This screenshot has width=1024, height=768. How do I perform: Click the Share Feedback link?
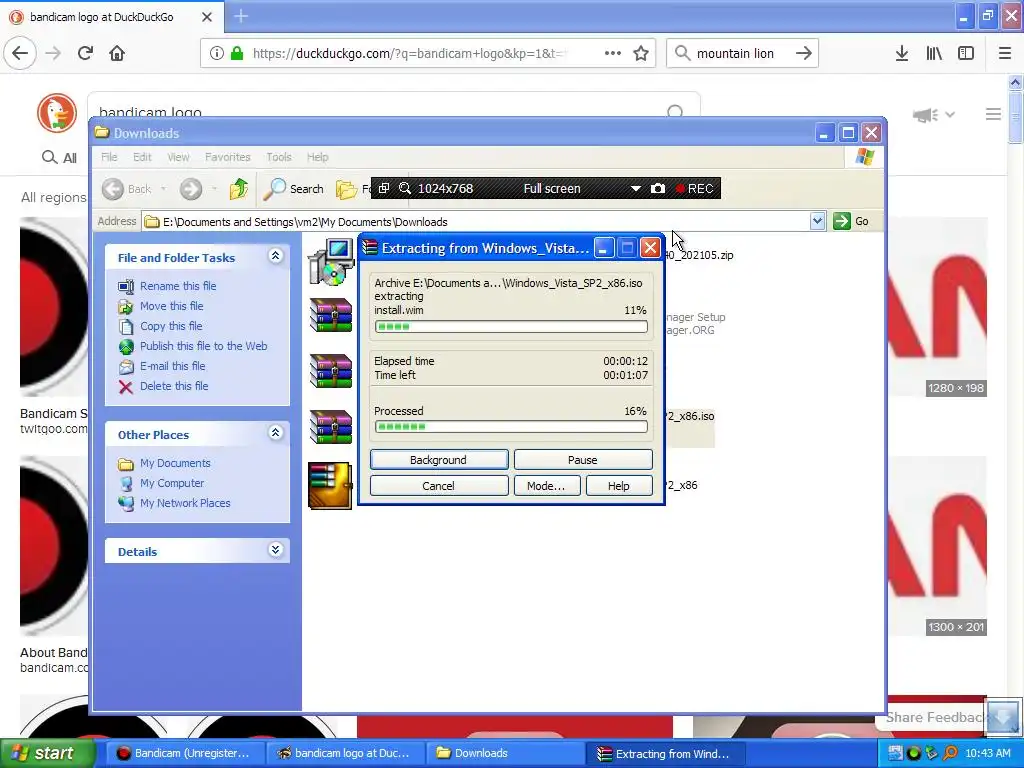(x=934, y=717)
